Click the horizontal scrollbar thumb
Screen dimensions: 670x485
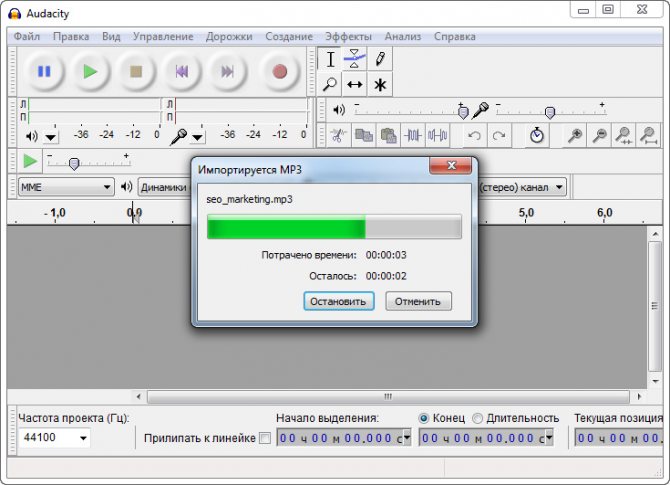[x=388, y=397]
